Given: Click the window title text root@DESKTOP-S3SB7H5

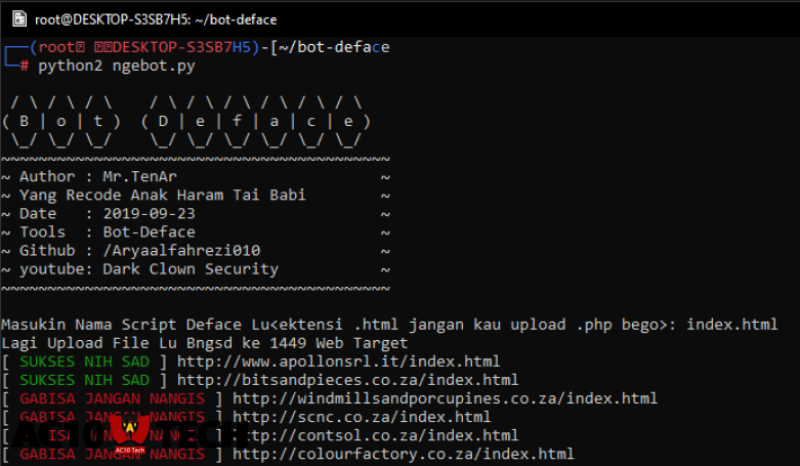Looking at the screenshot, I should click(x=156, y=19).
